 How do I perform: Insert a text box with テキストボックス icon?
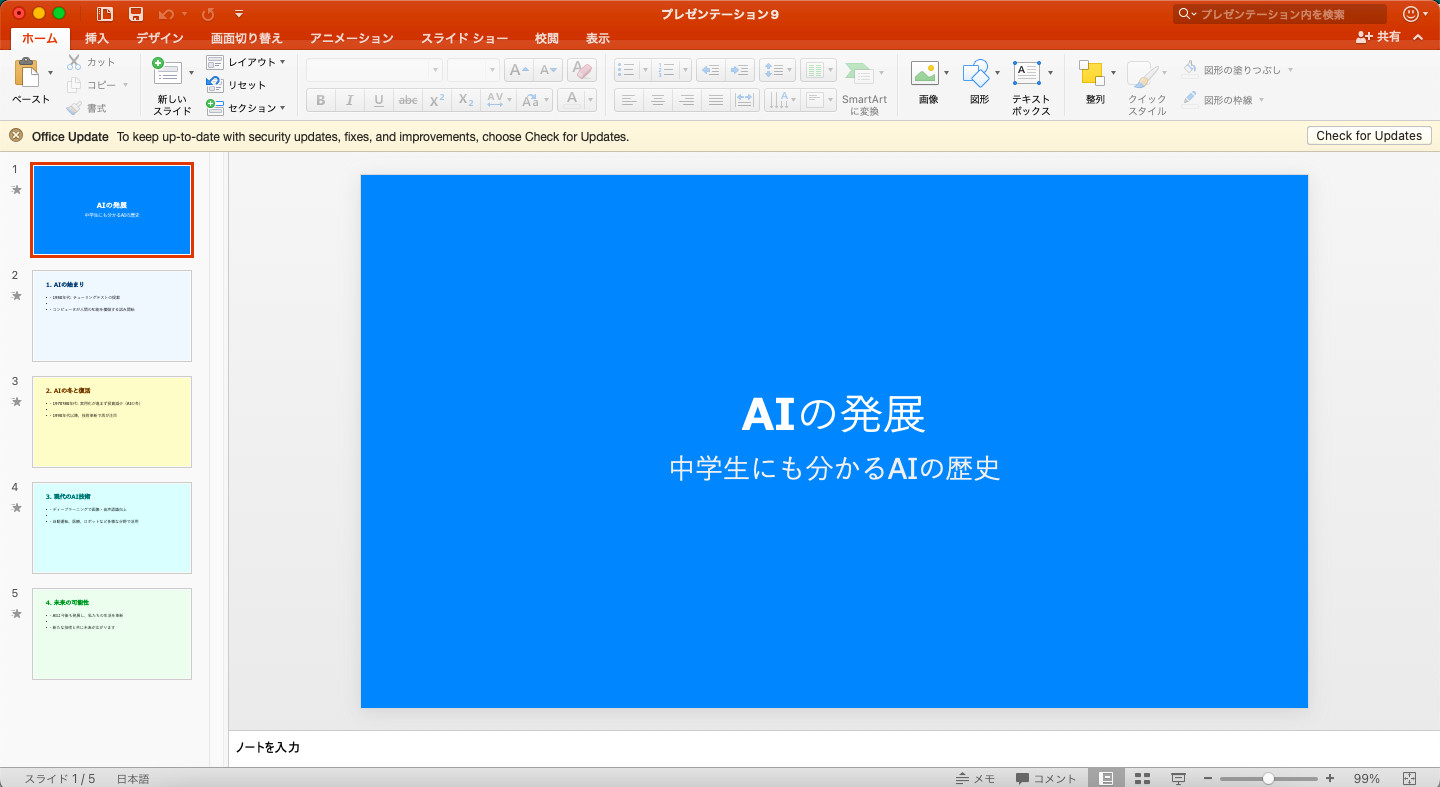pos(1027,72)
